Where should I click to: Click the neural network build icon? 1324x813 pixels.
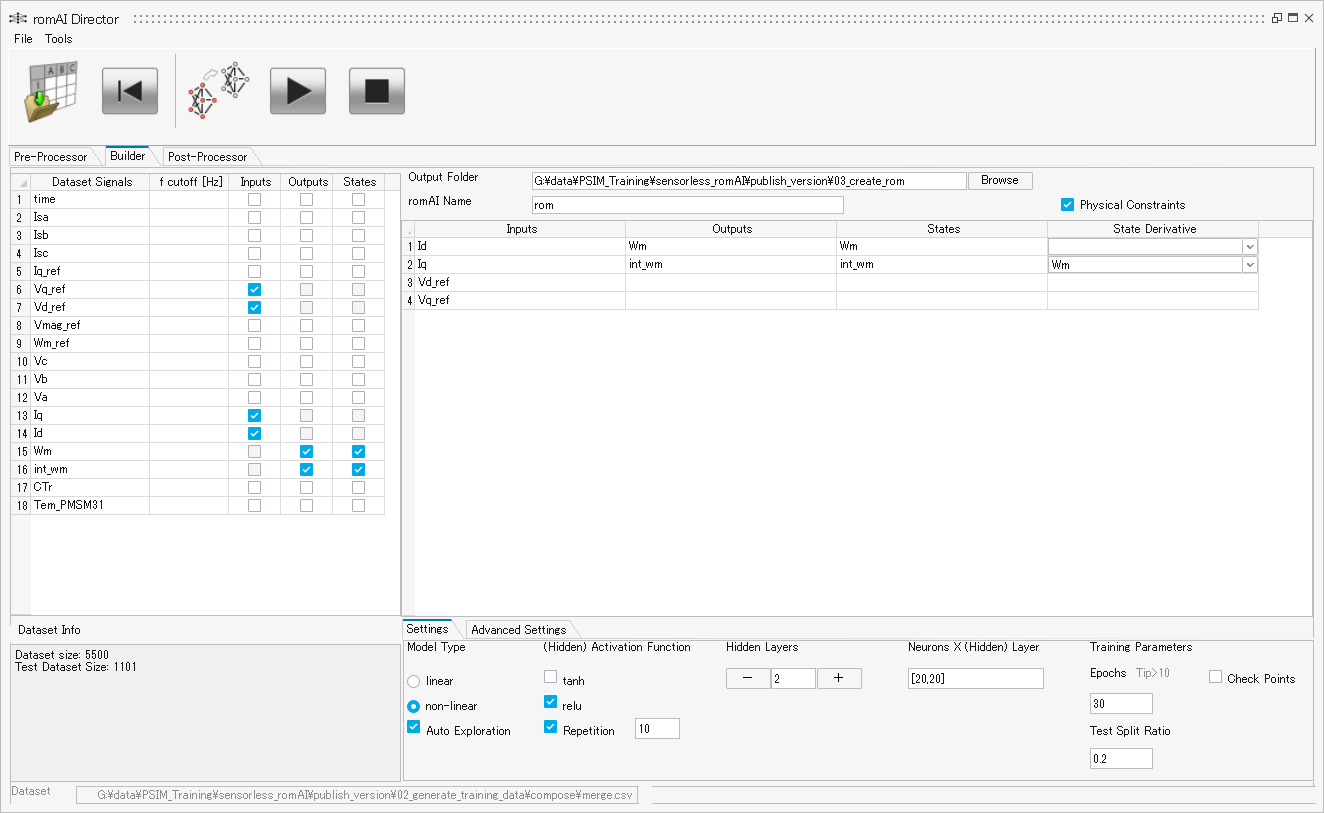[219, 91]
